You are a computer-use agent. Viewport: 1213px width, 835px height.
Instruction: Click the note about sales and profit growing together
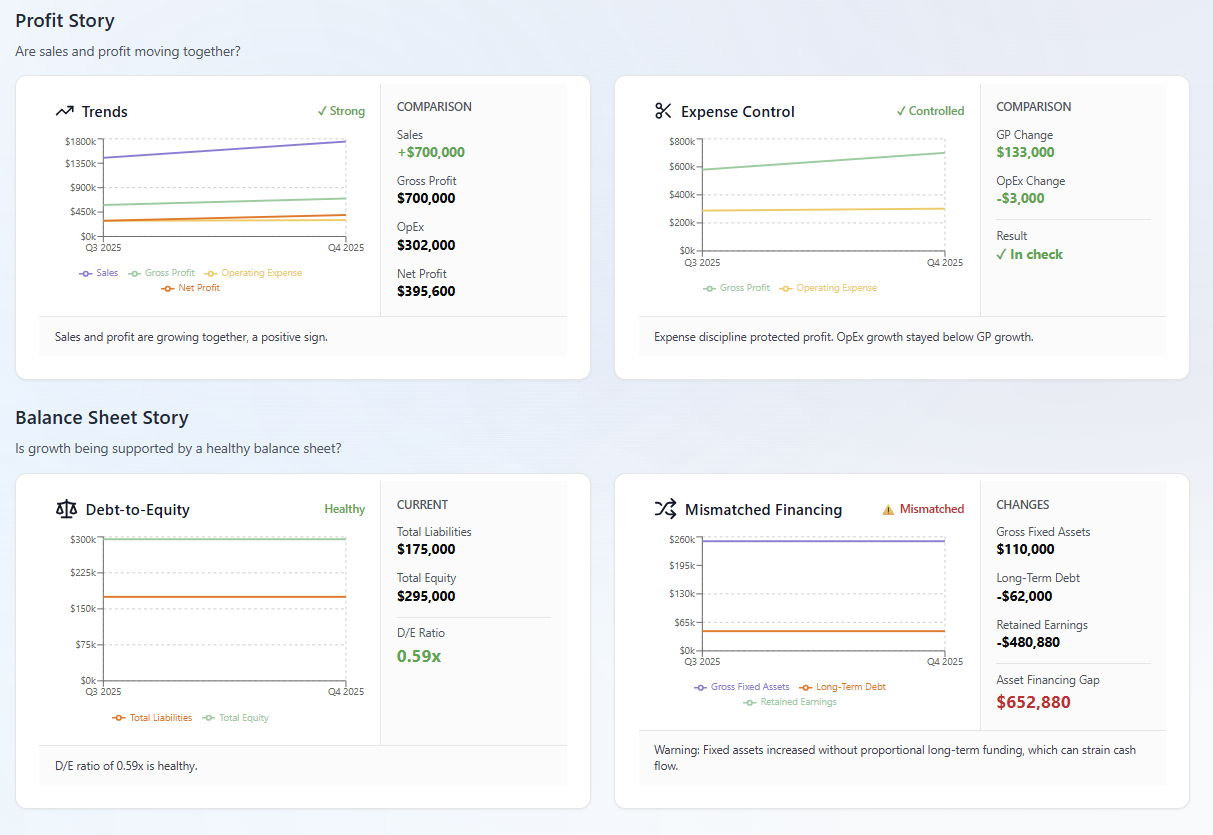[x=191, y=337]
